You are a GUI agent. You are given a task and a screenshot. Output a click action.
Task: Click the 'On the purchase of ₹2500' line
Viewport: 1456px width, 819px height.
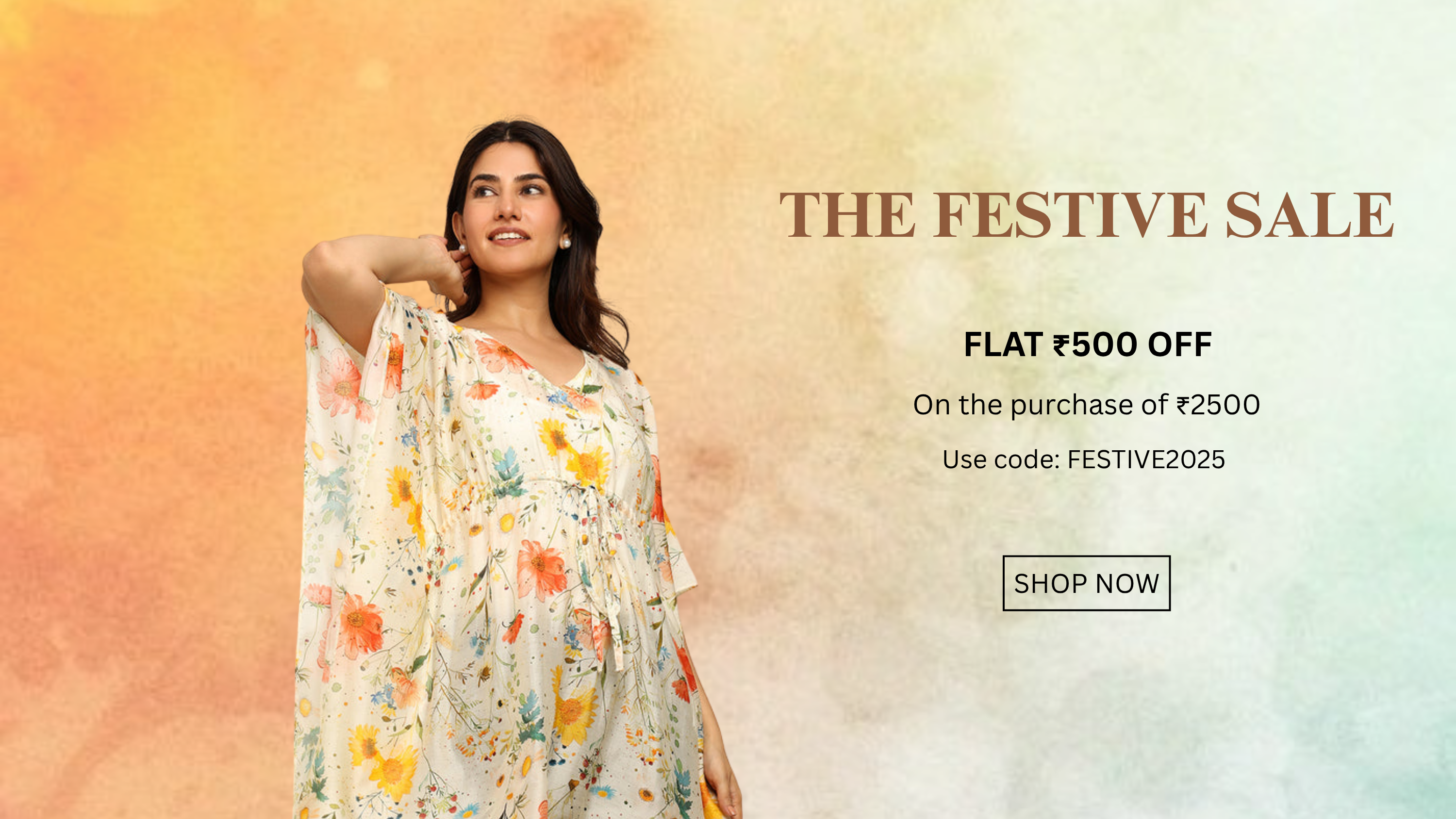pyautogui.click(x=1086, y=405)
